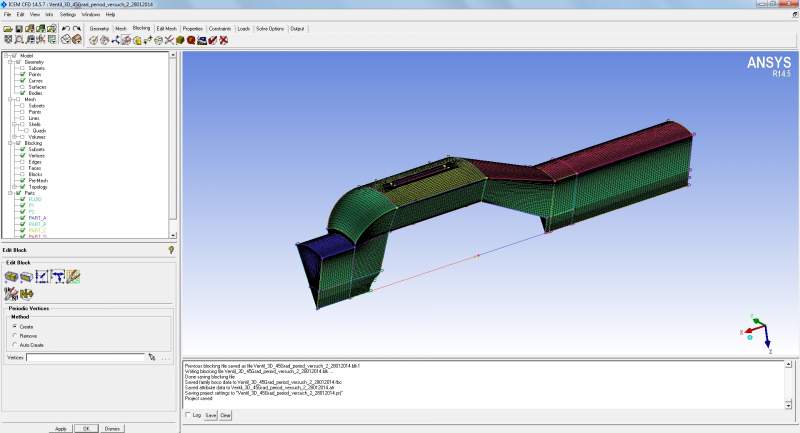Image resolution: width=800 pixels, height=433 pixels.
Task: Click the wireframe display toolbar icon
Action: point(65,39)
